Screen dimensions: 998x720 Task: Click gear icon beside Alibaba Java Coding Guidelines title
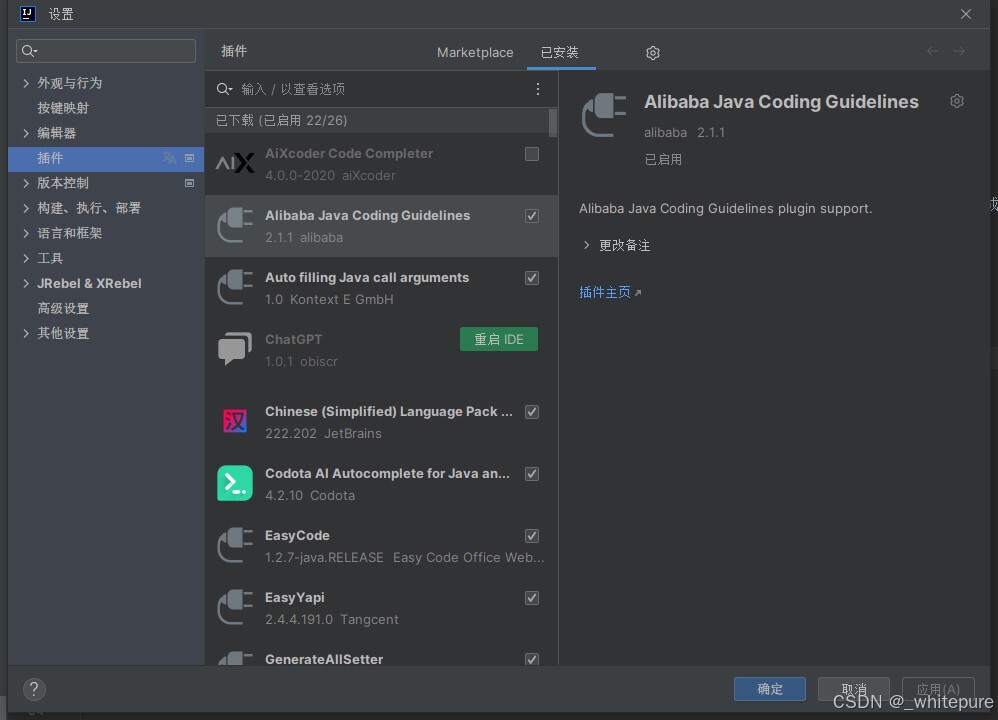pos(957,101)
